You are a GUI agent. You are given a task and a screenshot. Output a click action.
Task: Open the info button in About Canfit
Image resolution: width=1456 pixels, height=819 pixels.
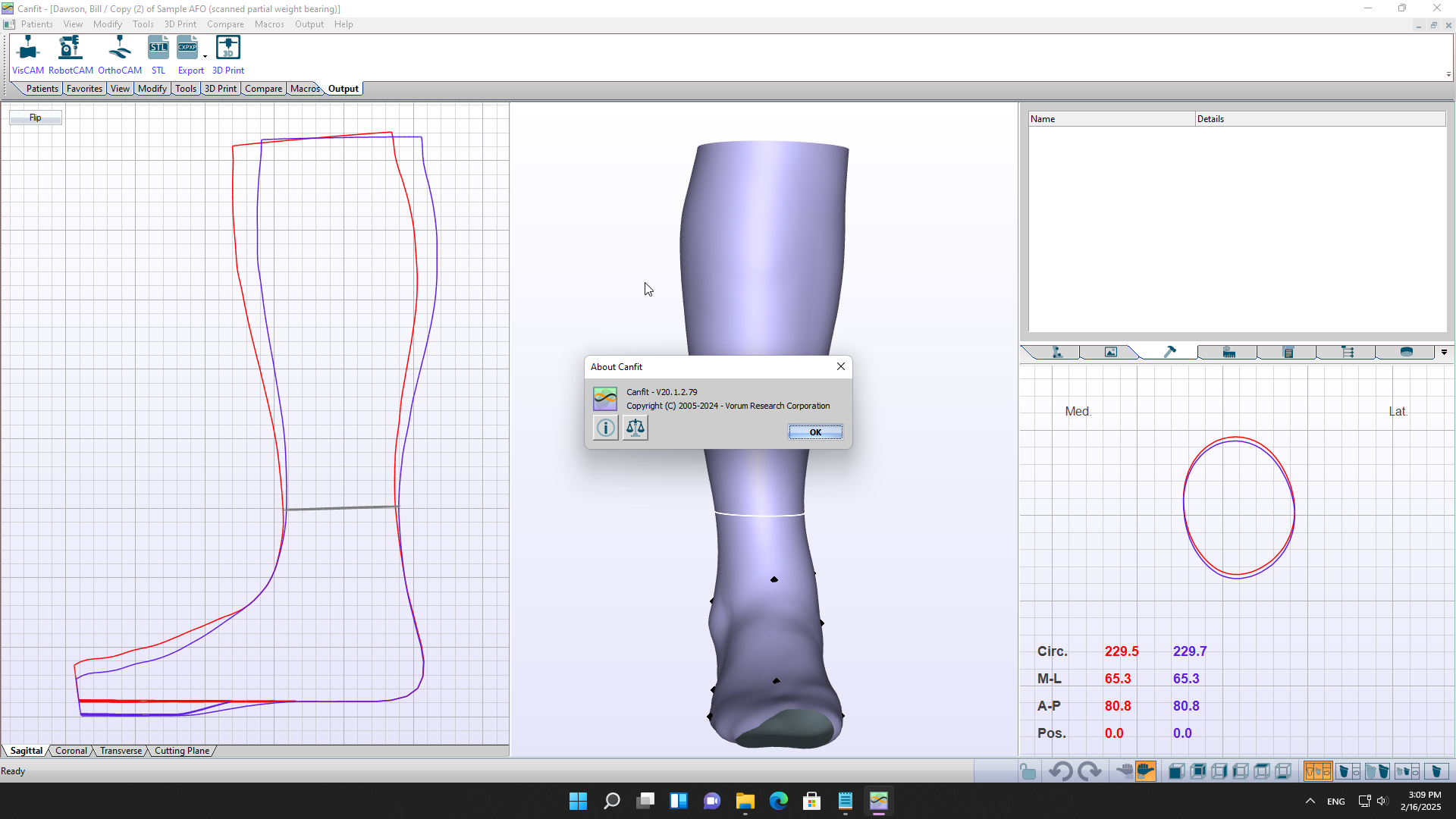tap(605, 428)
